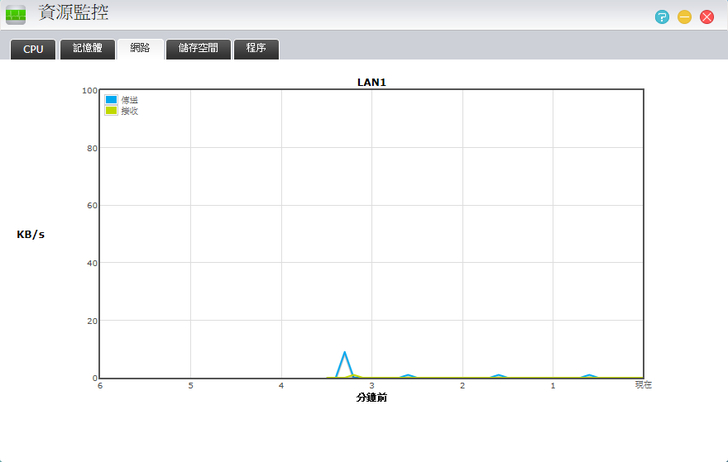The height and width of the screenshot is (462, 728).
Task: Click the blue 傳送 legend swatch
Action: coord(111,99)
